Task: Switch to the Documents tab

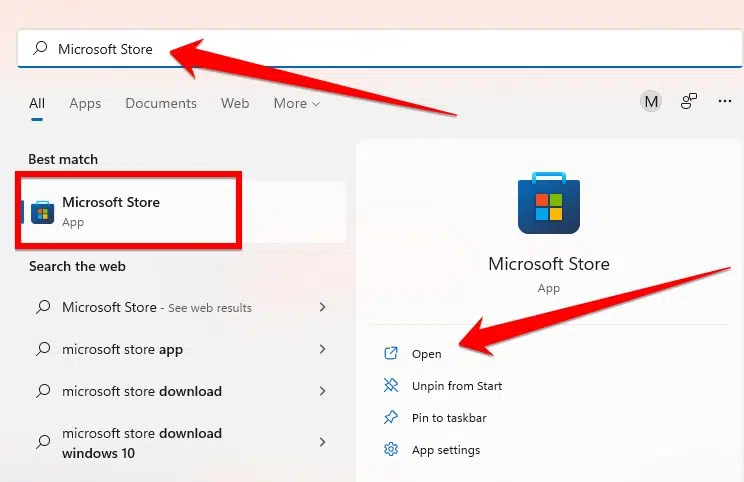Action: click(161, 103)
